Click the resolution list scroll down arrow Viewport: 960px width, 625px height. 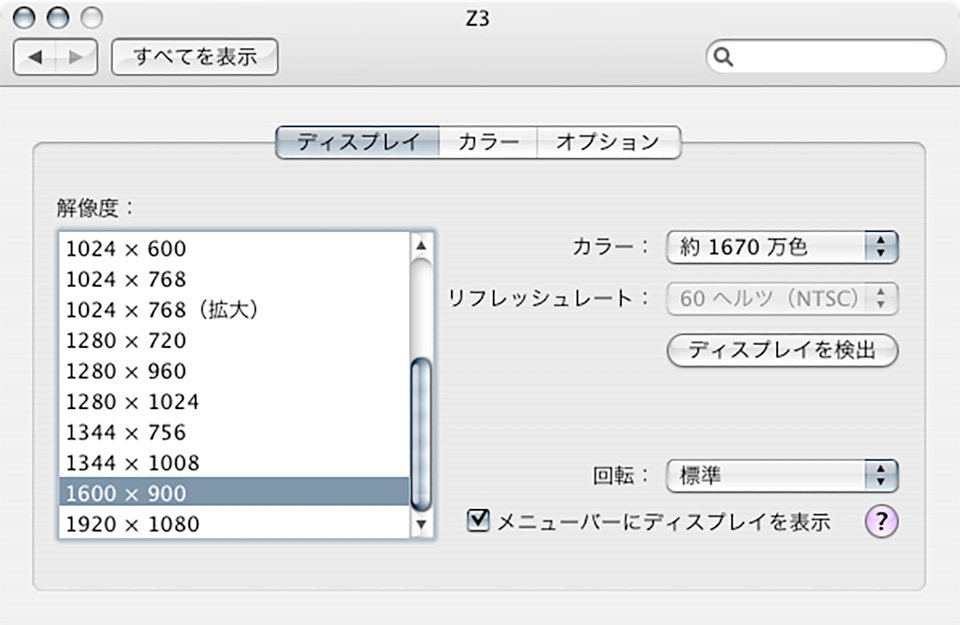(421, 525)
